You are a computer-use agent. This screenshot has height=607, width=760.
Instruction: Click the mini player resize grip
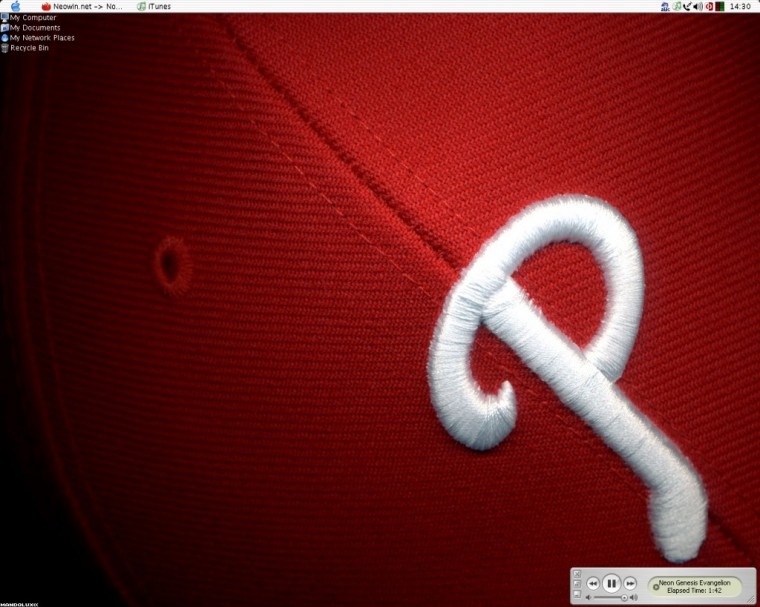click(x=751, y=599)
